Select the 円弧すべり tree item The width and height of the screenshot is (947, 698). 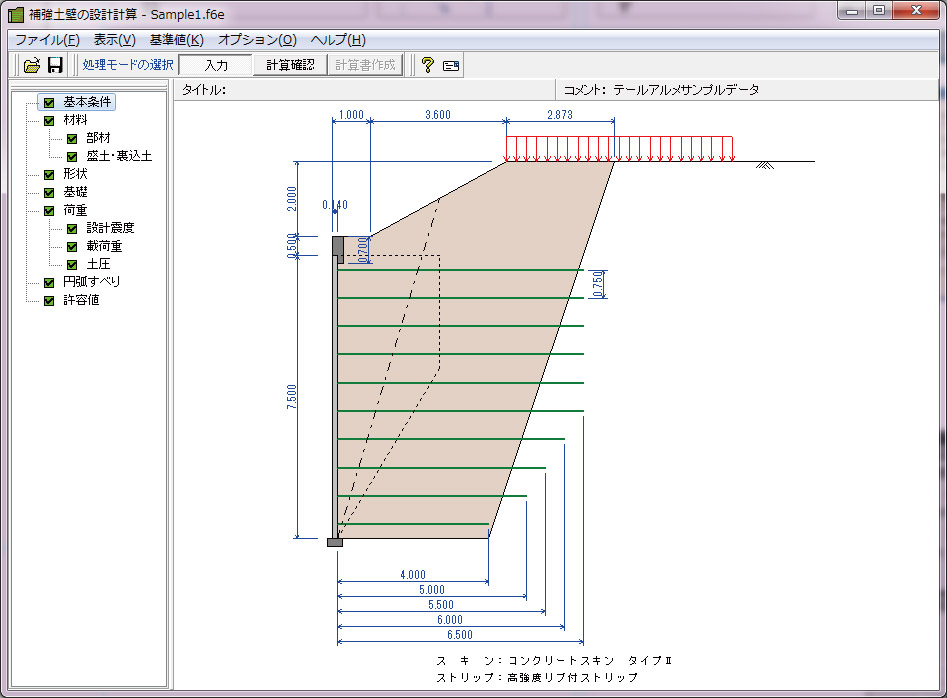click(x=92, y=282)
